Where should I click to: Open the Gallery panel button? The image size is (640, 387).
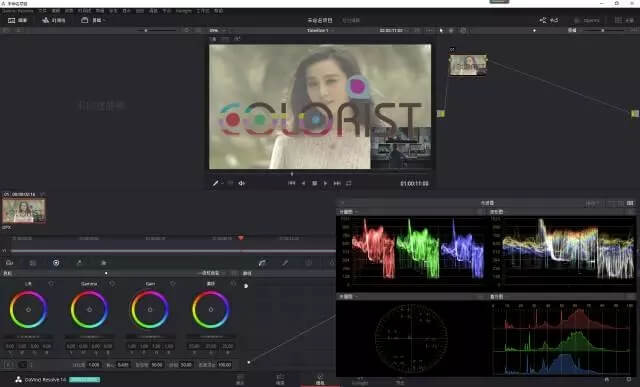[x=17, y=20]
